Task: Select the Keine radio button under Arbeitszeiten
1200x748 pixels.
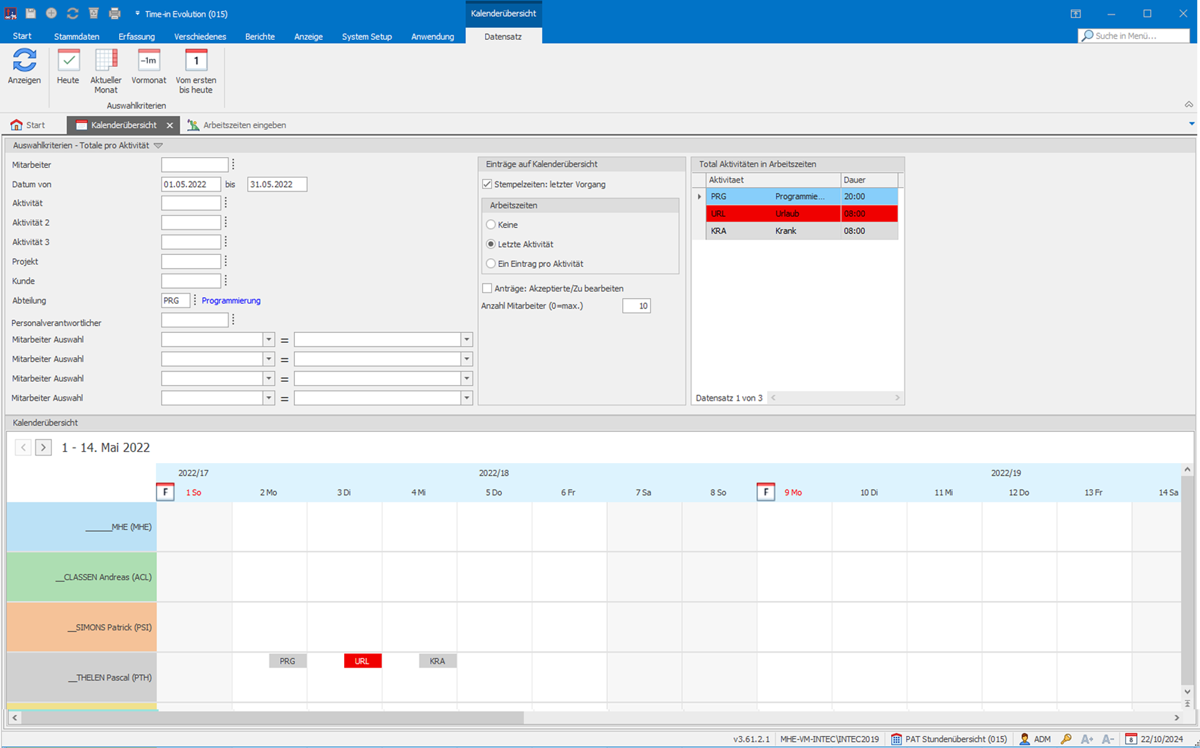Action: [x=490, y=224]
